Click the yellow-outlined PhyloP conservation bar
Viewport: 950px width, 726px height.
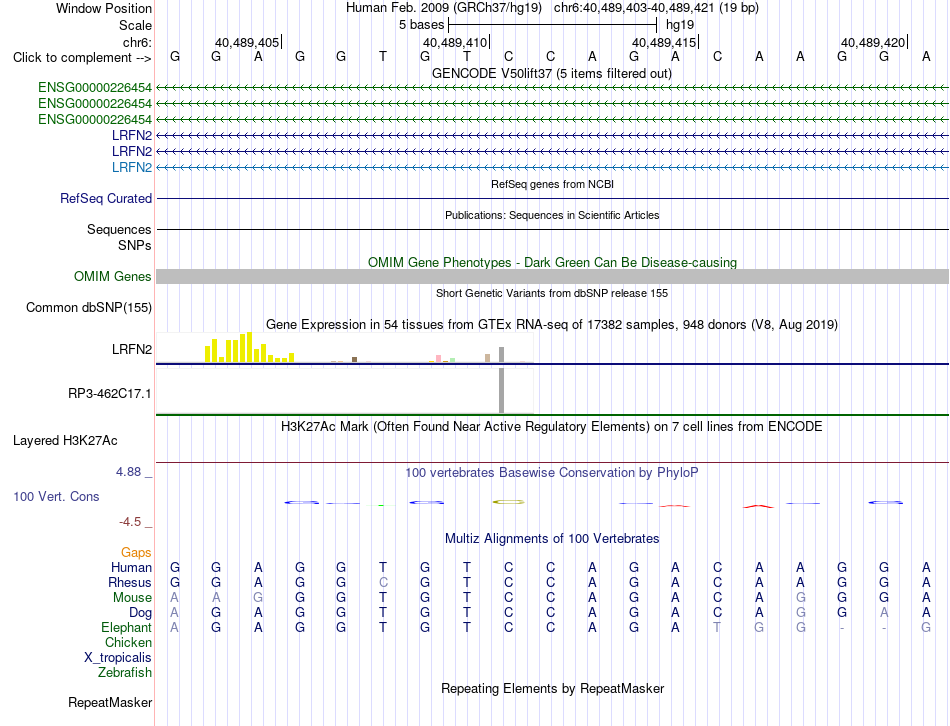pyautogui.click(x=508, y=502)
